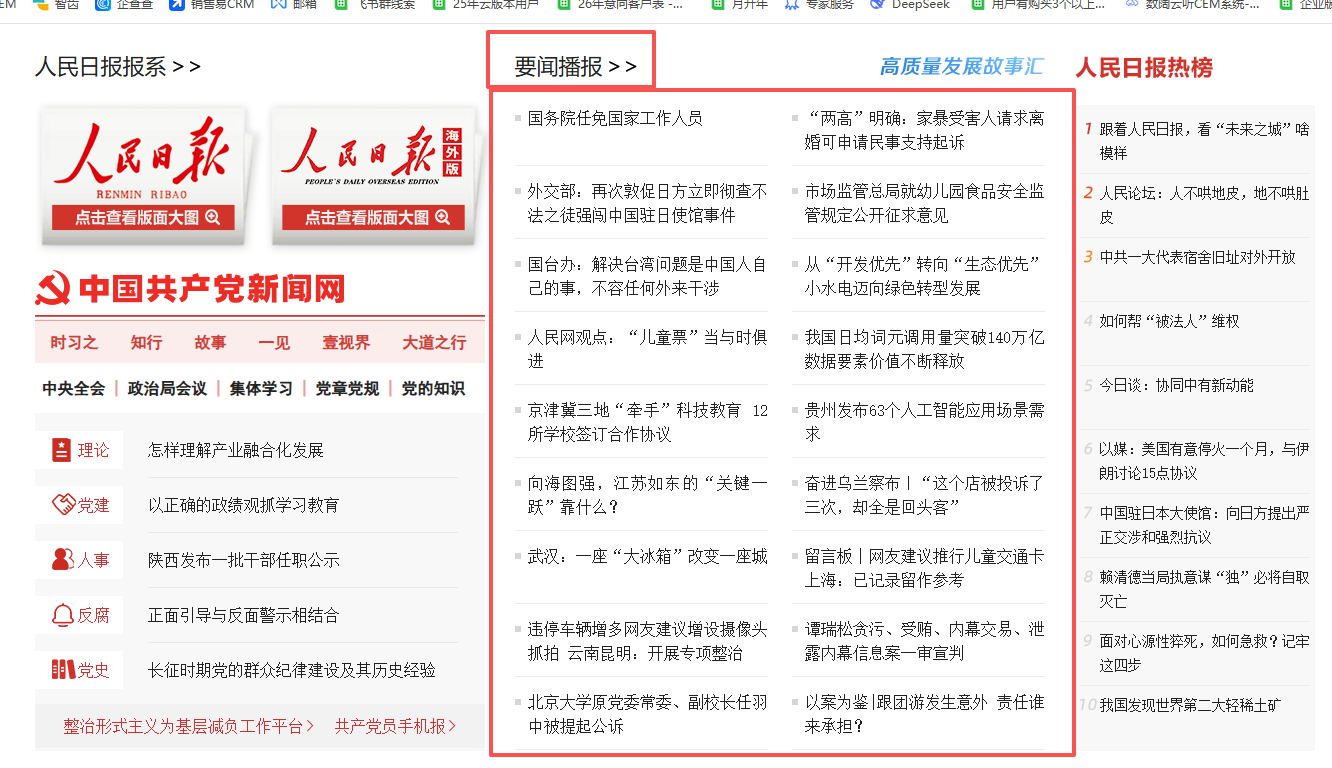
Task: Open hot item 10 第二大轻稀土矿
Action: (1190, 705)
